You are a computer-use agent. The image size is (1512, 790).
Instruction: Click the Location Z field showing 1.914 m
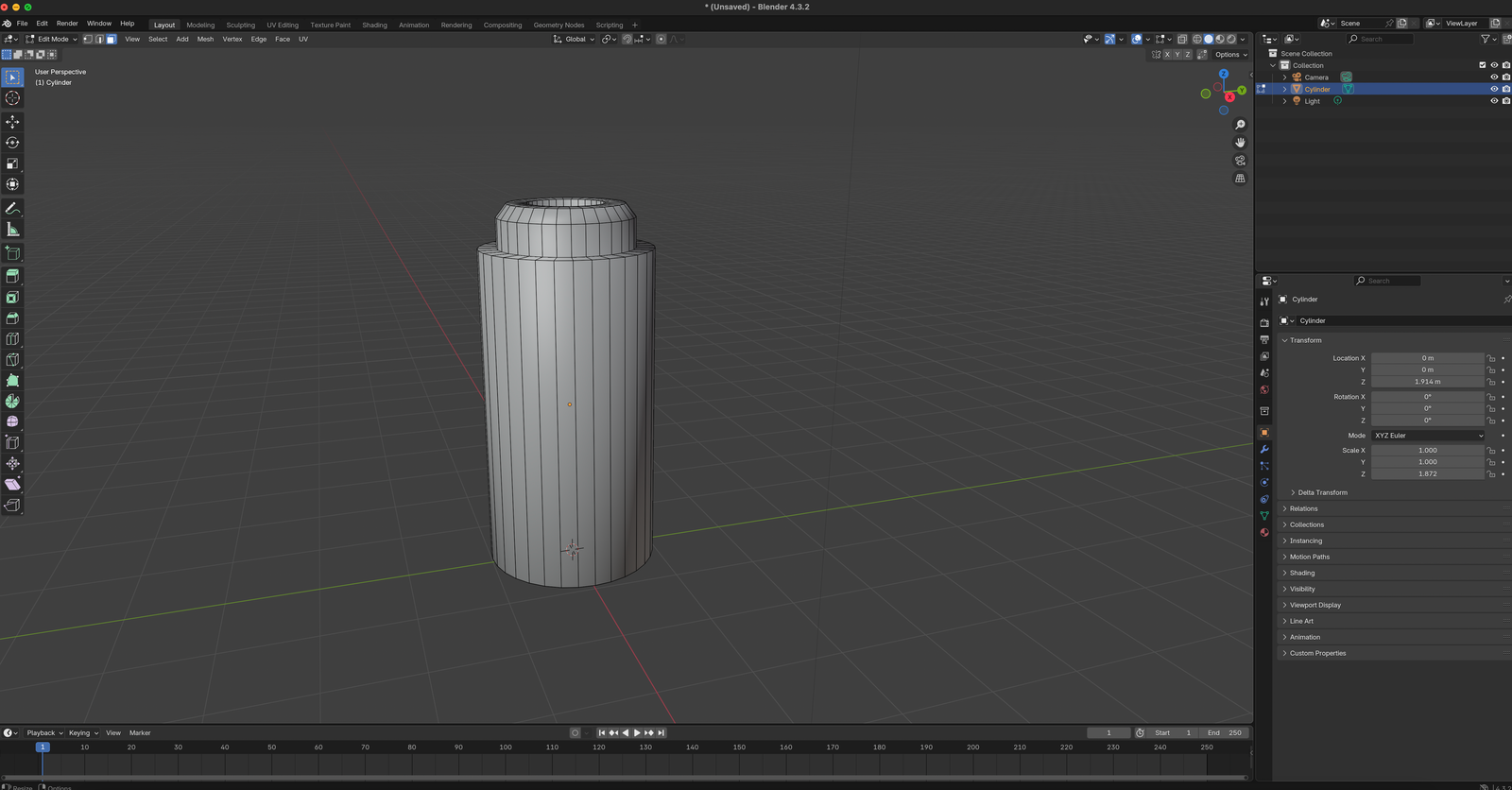pyautogui.click(x=1428, y=382)
